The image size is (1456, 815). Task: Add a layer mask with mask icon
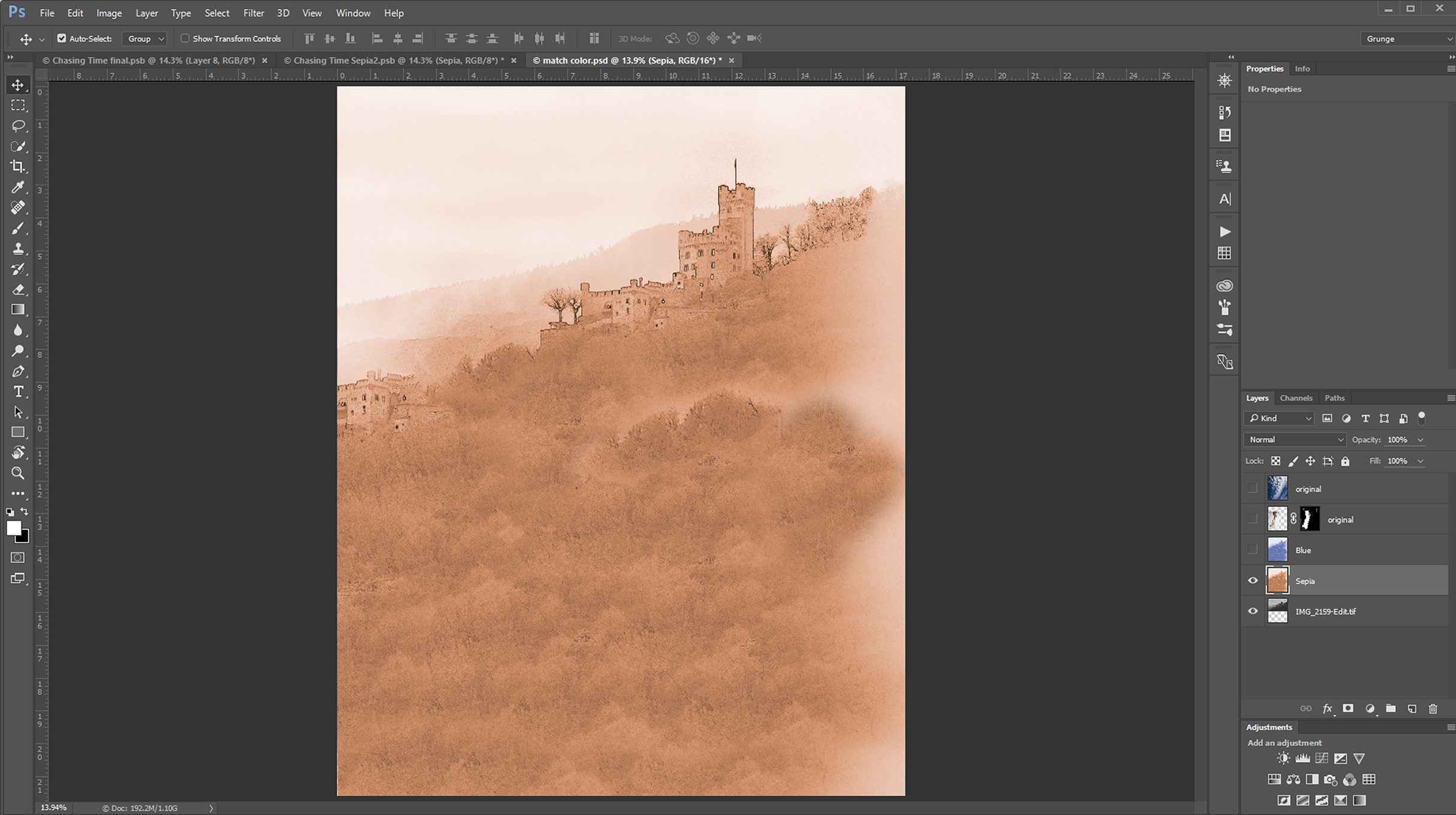(1348, 709)
